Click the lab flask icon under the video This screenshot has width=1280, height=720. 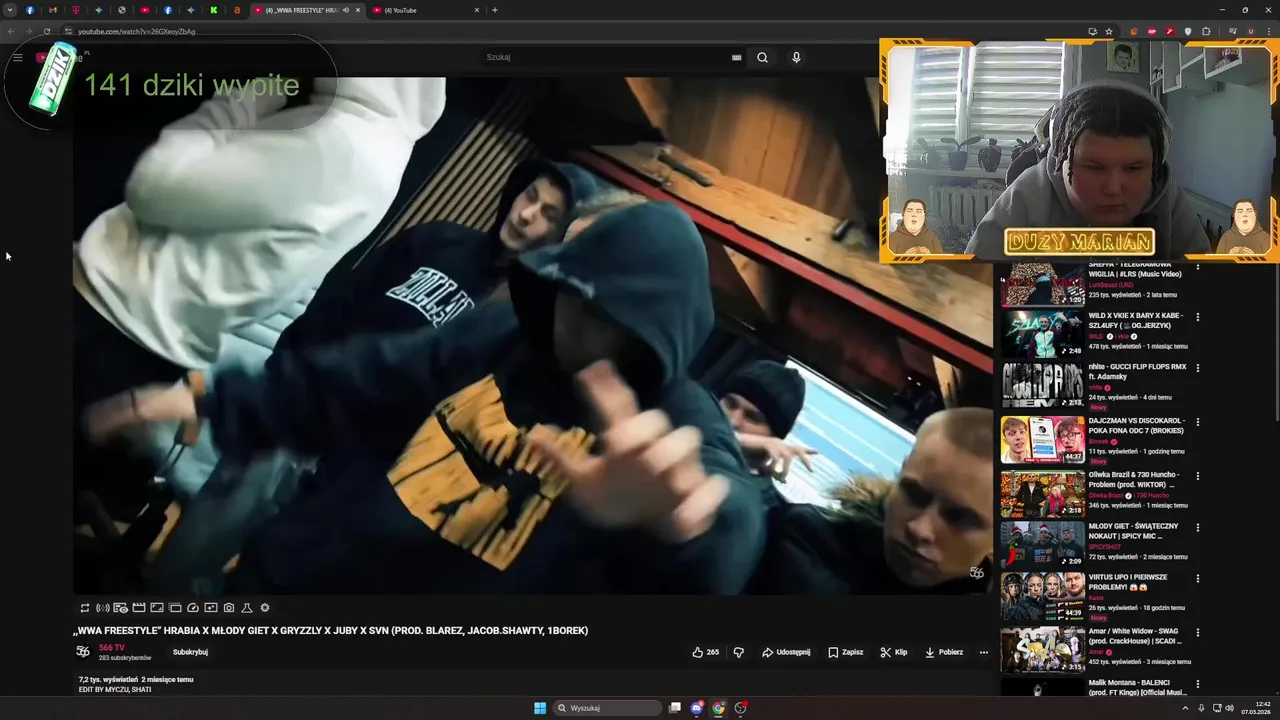click(247, 607)
